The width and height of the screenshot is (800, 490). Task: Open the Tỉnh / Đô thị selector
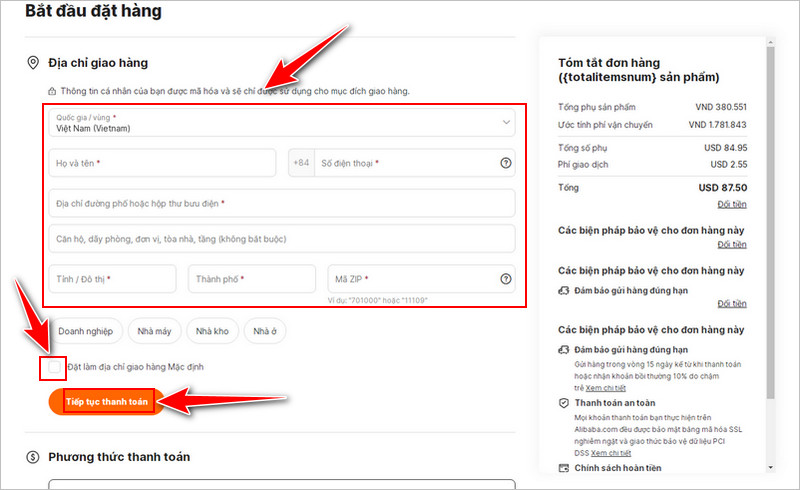click(x=112, y=279)
